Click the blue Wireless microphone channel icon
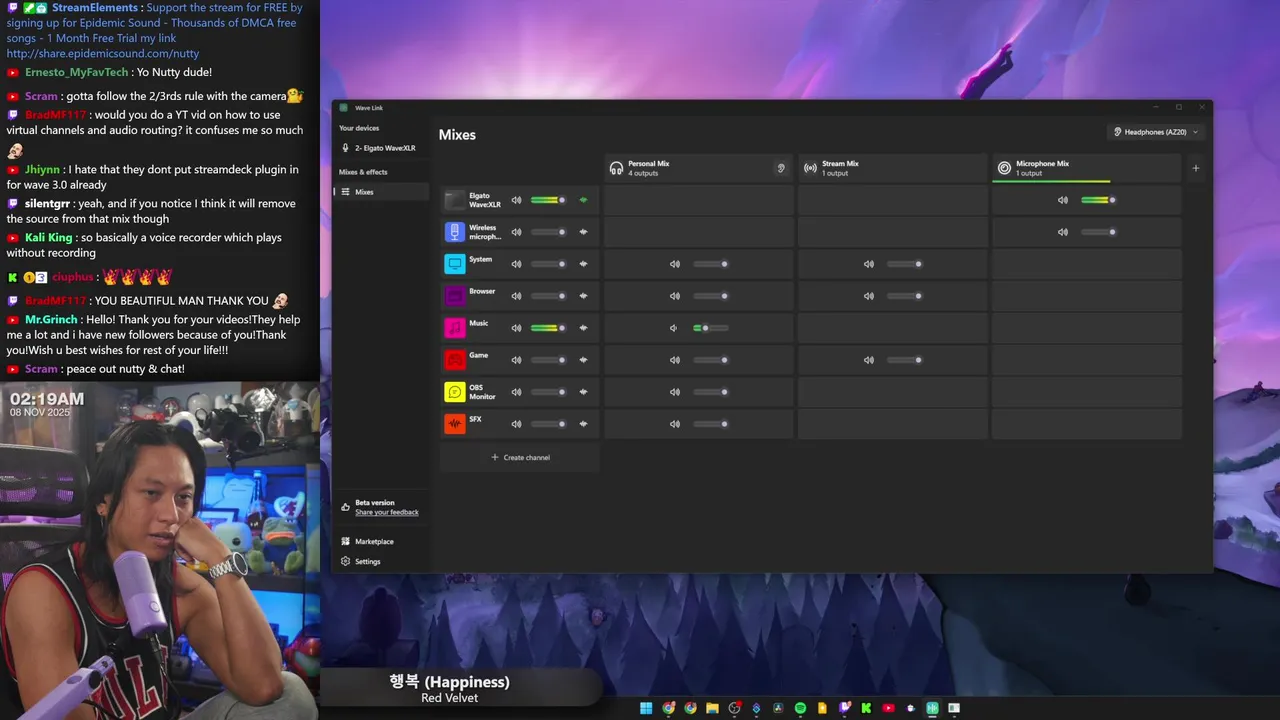This screenshot has width=1280, height=720. click(454, 232)
